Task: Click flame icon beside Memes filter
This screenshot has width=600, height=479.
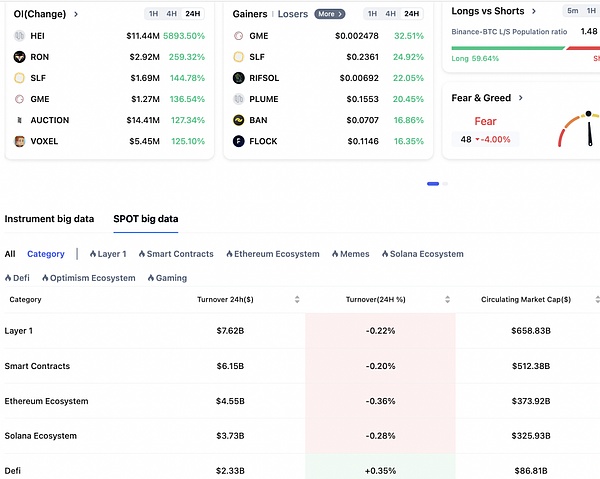Action: pos(335,254)
